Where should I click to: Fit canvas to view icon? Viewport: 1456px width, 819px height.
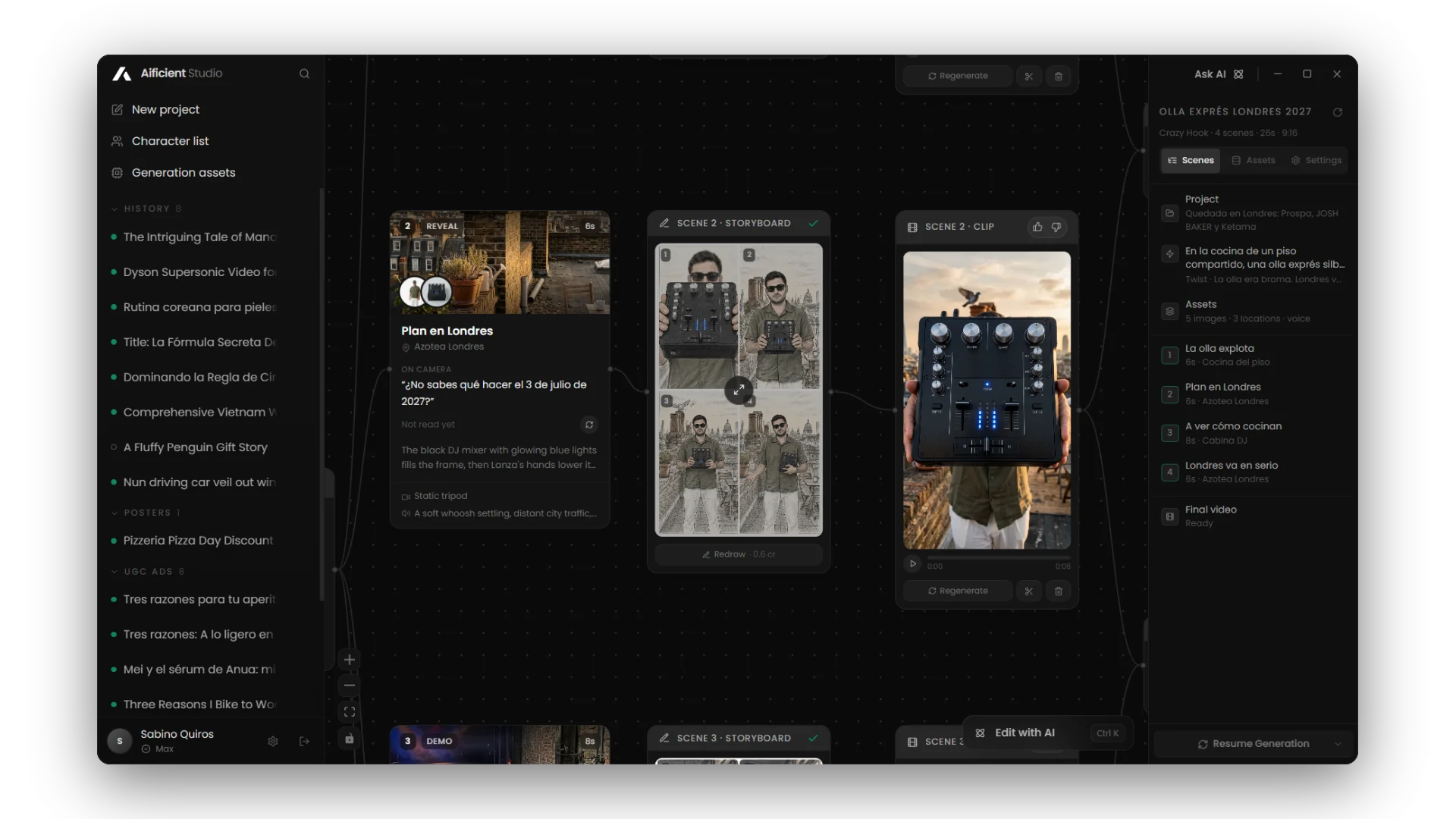click(349, 712)
